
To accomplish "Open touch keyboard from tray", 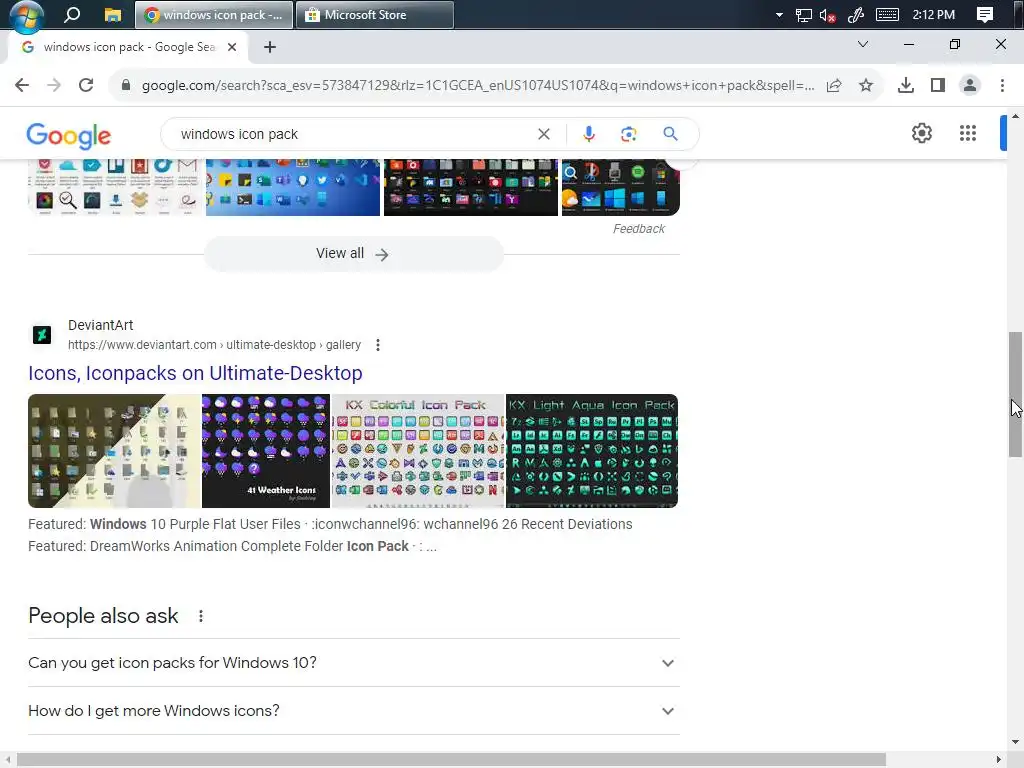I will (887, 14).
